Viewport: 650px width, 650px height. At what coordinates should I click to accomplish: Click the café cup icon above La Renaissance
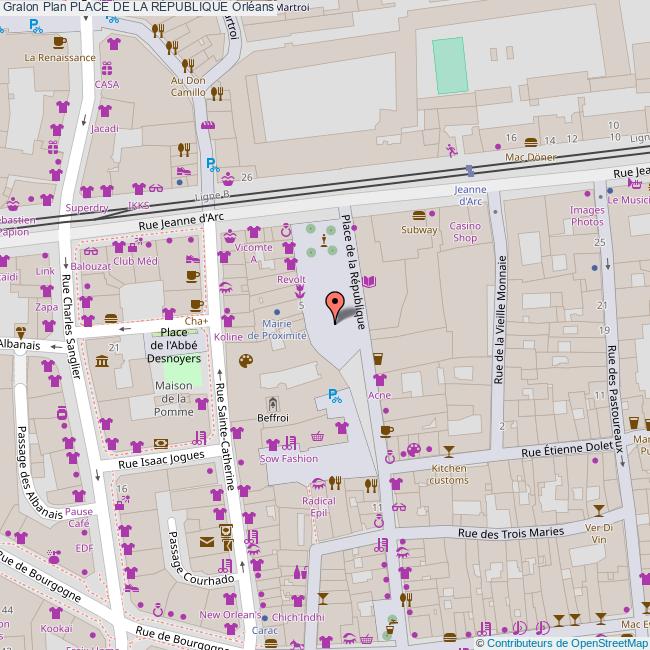pos(60,42)
